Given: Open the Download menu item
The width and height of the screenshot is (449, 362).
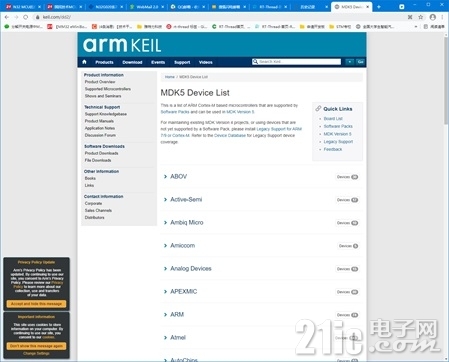Looking at the screenshot, I should [132, 62].
